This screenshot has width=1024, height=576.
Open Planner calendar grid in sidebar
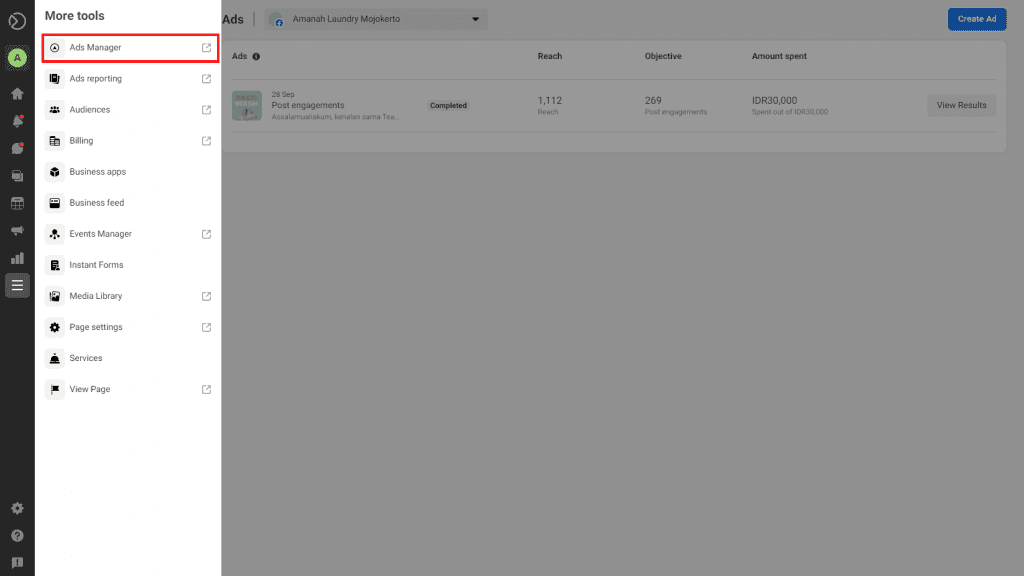coord(18,203)
